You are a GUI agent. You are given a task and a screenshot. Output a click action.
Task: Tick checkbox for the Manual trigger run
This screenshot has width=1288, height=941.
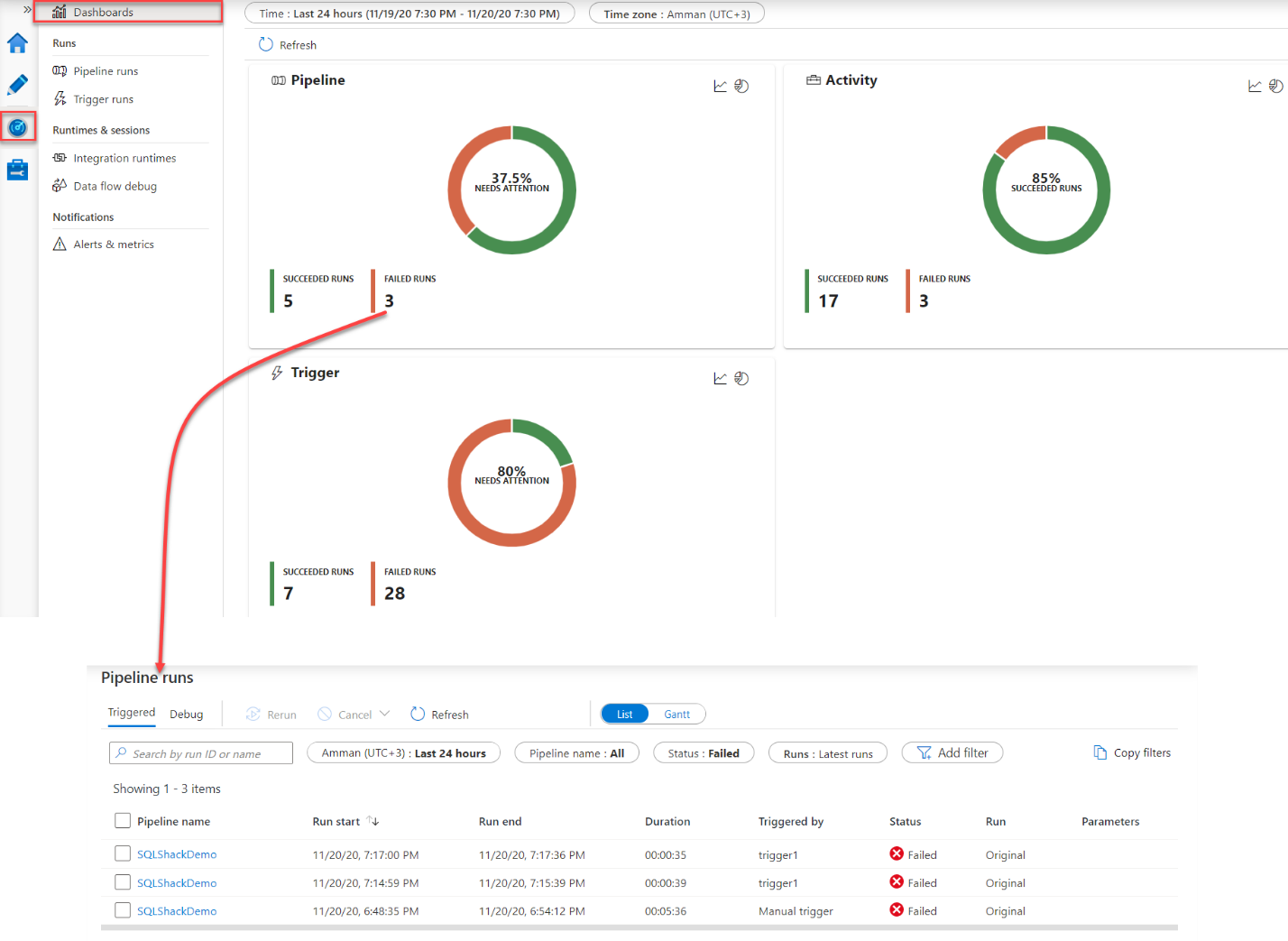(123, 910)
